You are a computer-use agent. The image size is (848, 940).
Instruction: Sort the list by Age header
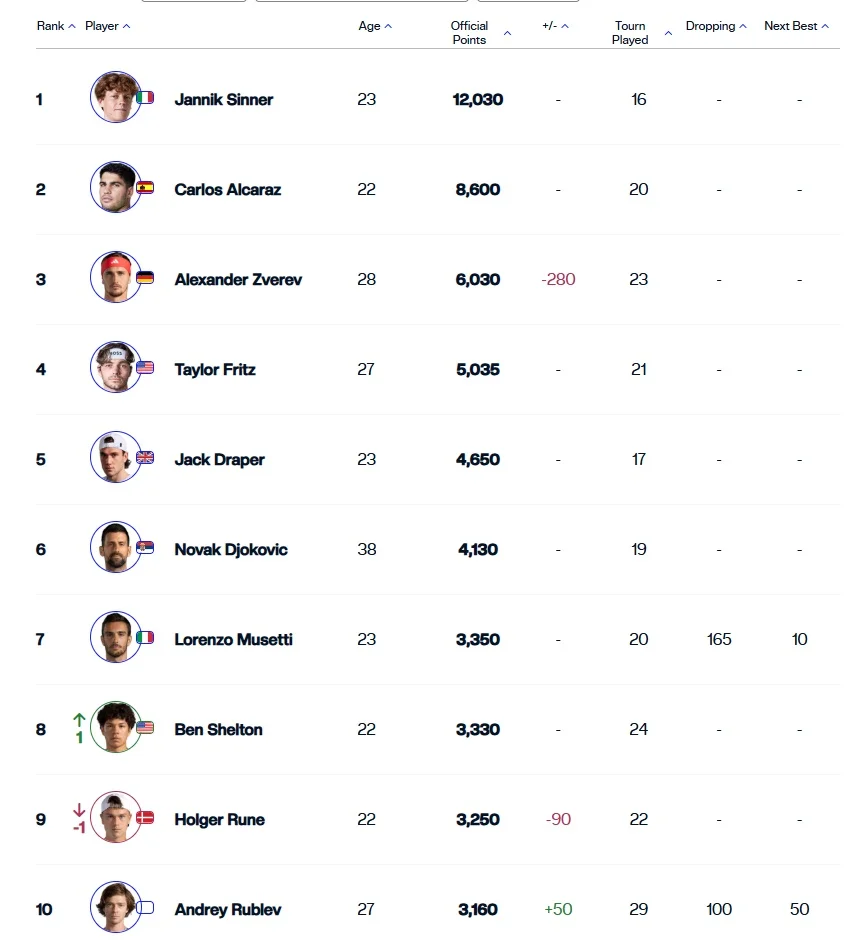click(x=375, y=26)
